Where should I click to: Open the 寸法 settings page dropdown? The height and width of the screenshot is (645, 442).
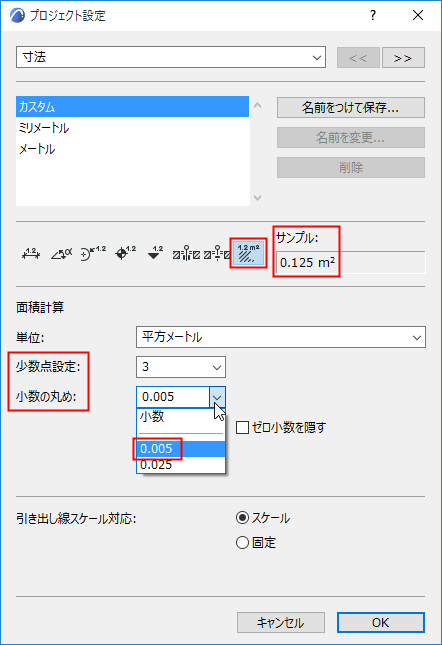click(171, 57)
